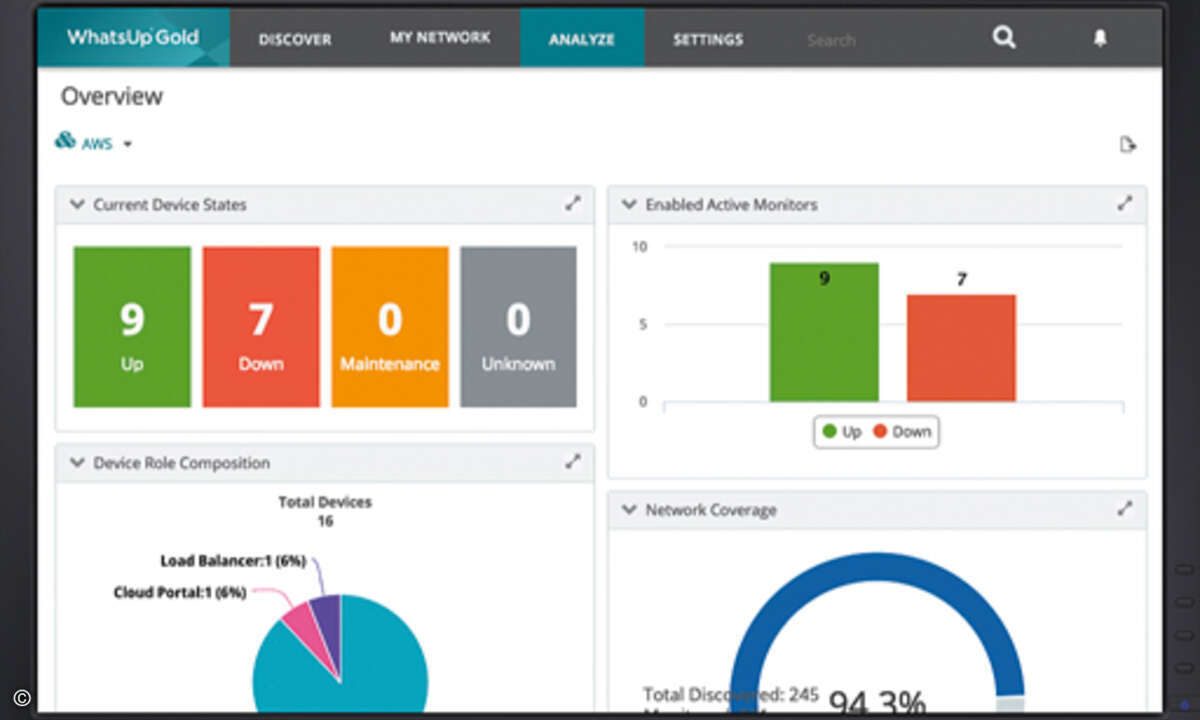Screen dimensions: 1200x720
Task: Collapse the Current Device States panel
Action: pos(76,204)
